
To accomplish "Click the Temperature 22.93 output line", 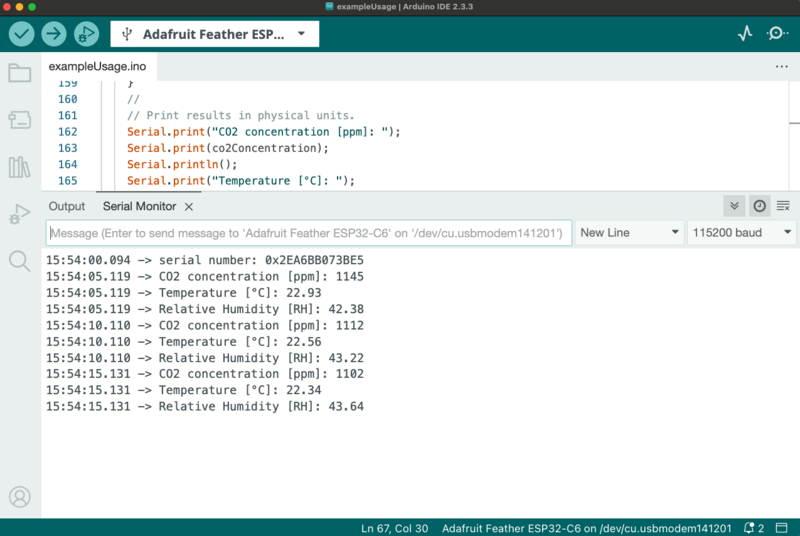I will tap(184, 293).
